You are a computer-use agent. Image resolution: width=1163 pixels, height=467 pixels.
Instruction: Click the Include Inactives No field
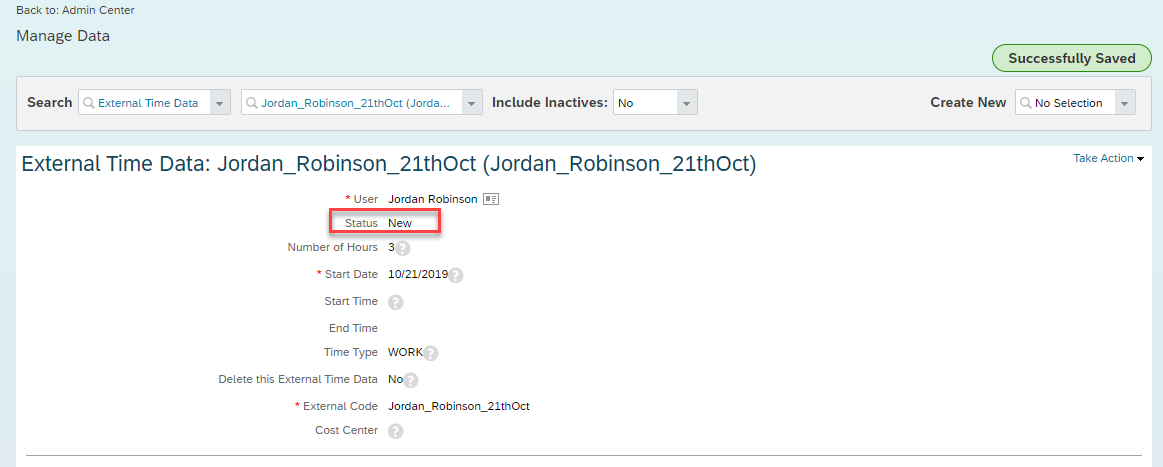tap(656, 103)
